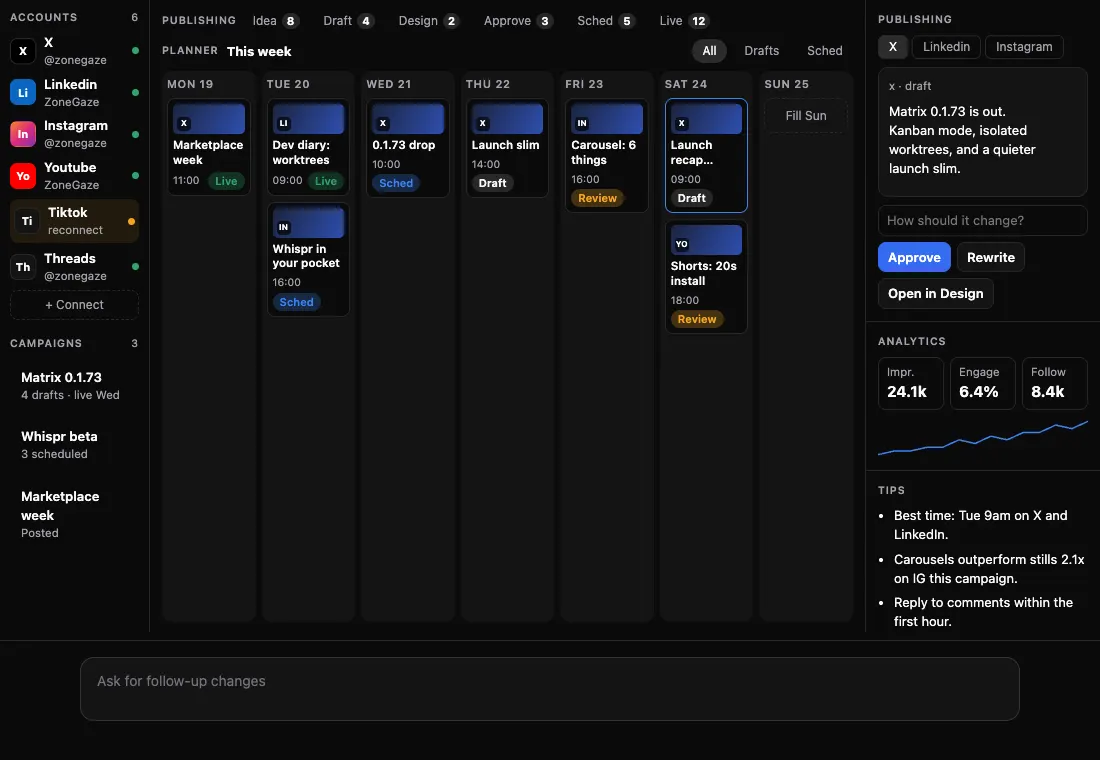This screenshot has width=1100, height=760.
Task: Select the Drafts planner filter
Action: pos(761,51)
